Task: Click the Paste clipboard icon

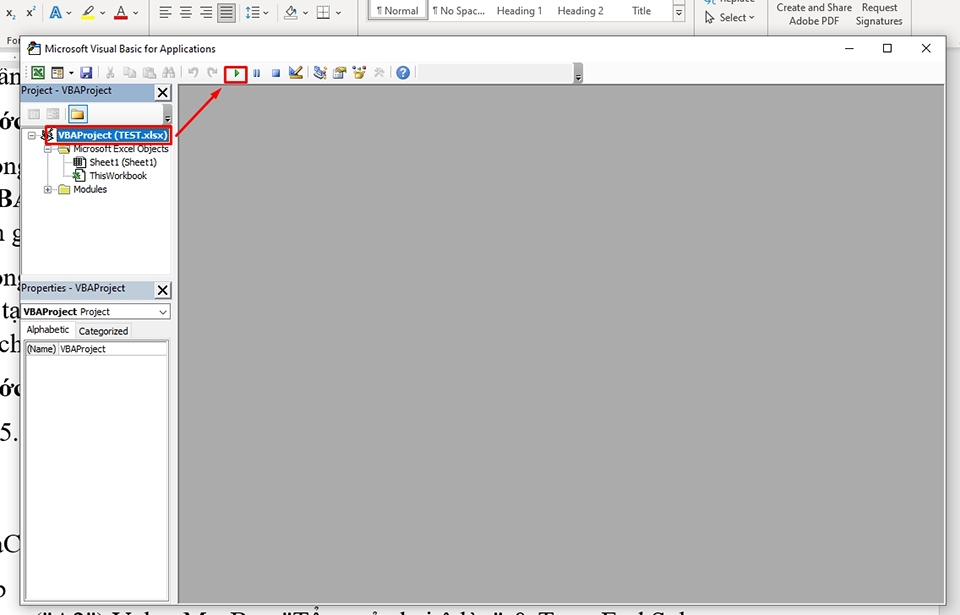Action: (x=149, y=73)
